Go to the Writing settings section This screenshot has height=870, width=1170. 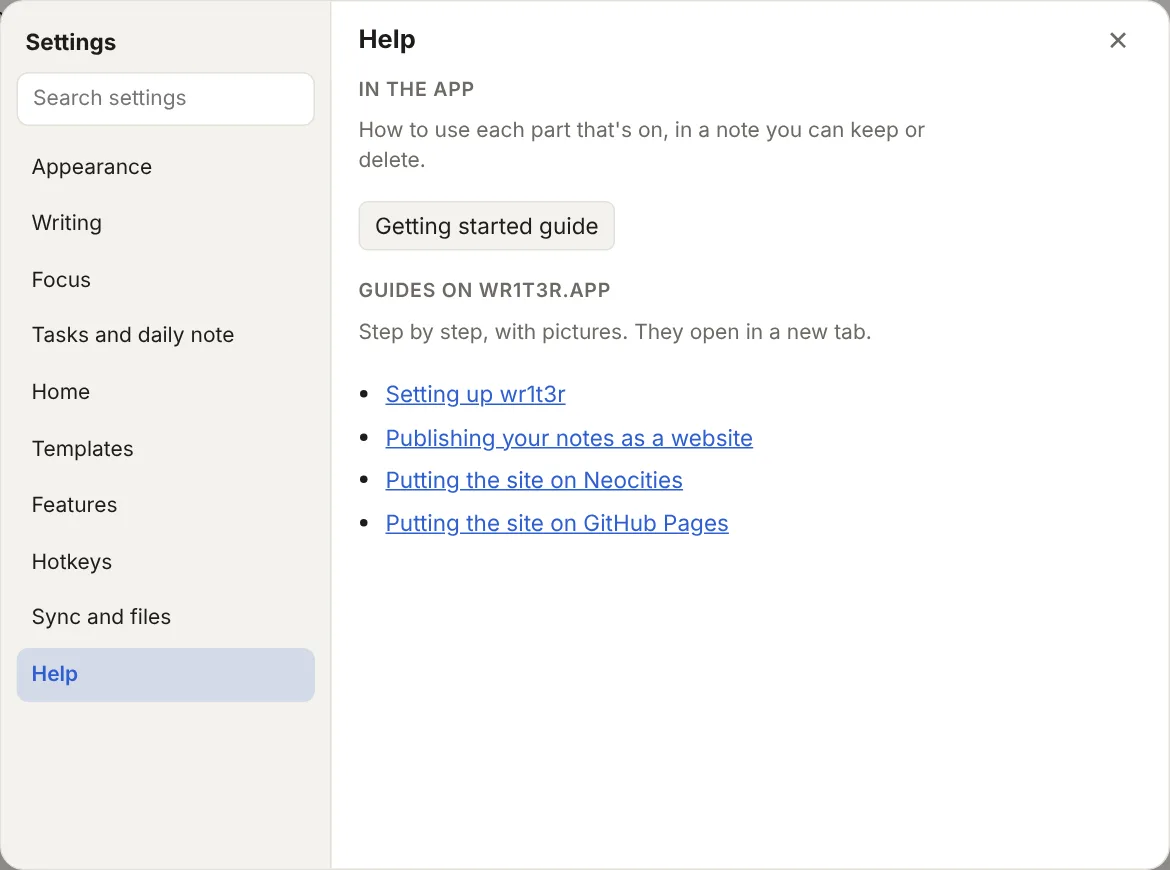(x=166, y=223)
